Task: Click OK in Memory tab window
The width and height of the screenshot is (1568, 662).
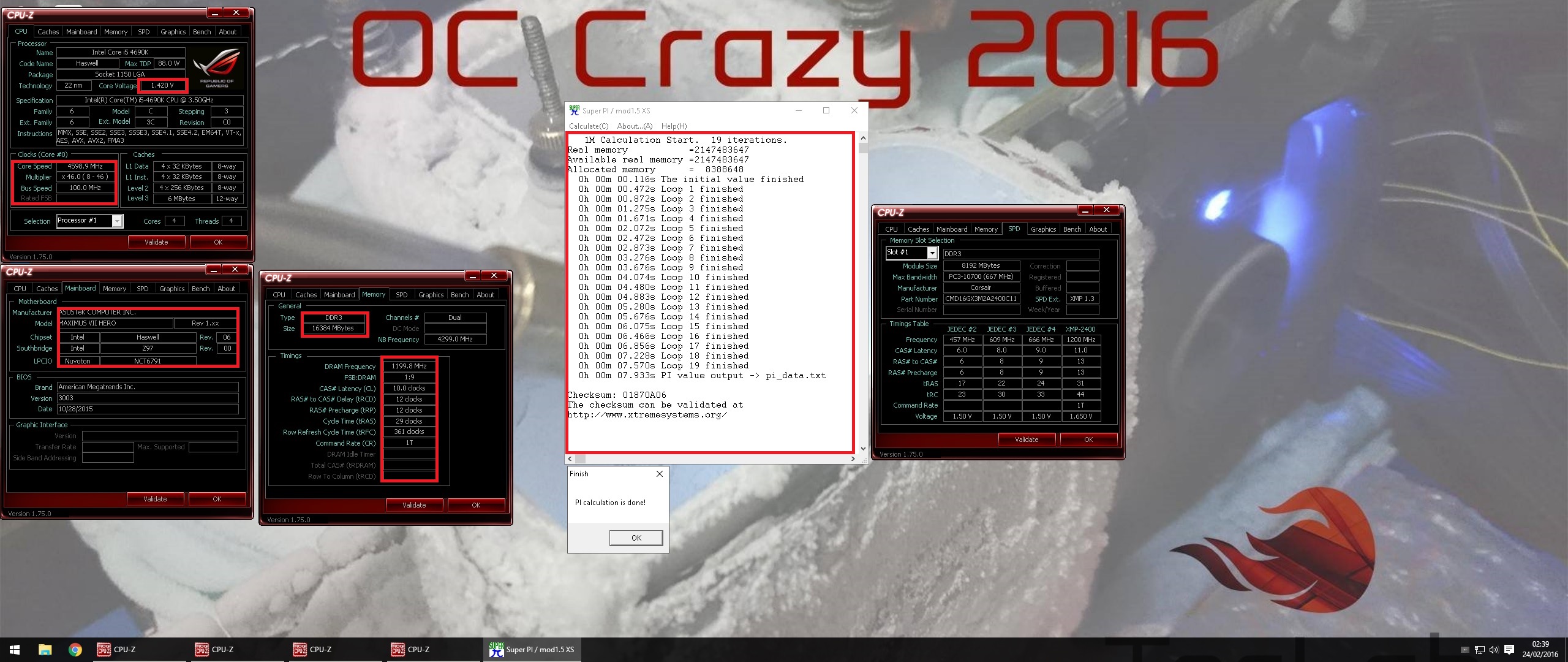Action: (476, 505)
